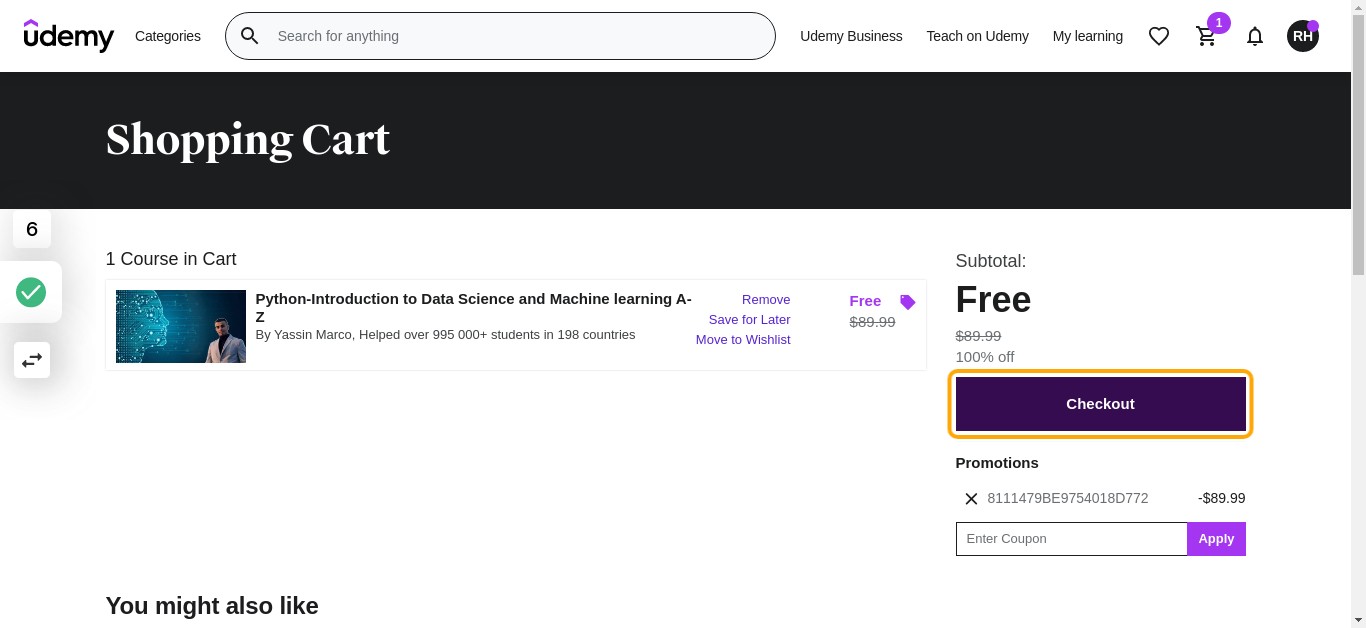The width and height of the screenshot is (1366, 628).
Task: Click the Udemy logo
Action: click(x=69, y=36)
